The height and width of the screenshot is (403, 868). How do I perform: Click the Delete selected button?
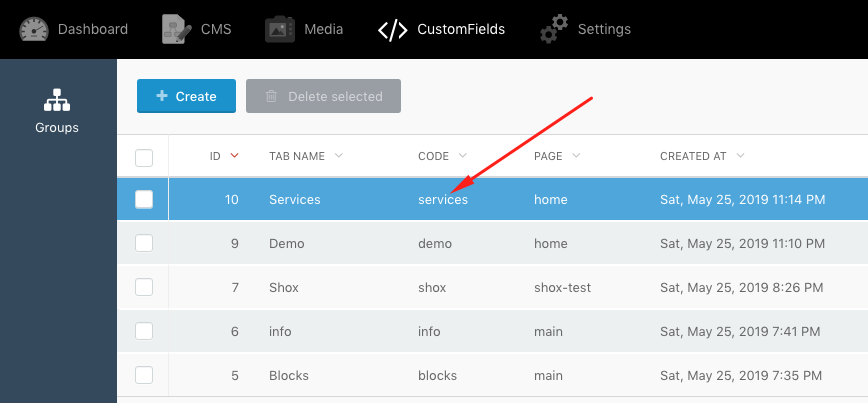323,96
